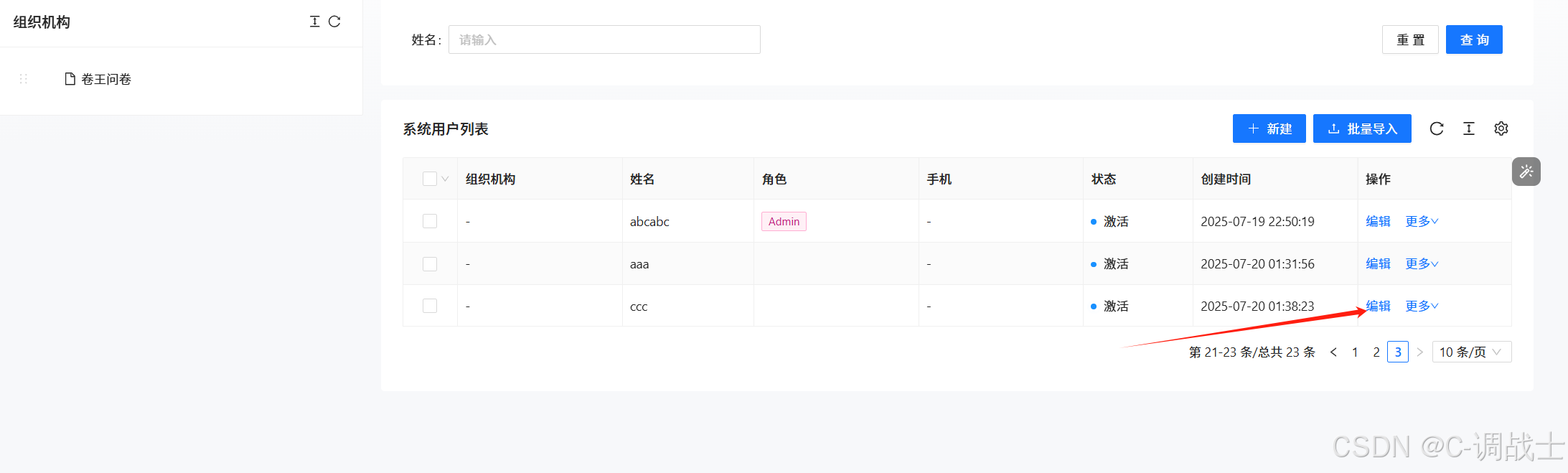Viewport: 1568px width, 473px height.
Task: Click the expand-all icon in 组织机构 panel
Action: [x=314, y=22]
